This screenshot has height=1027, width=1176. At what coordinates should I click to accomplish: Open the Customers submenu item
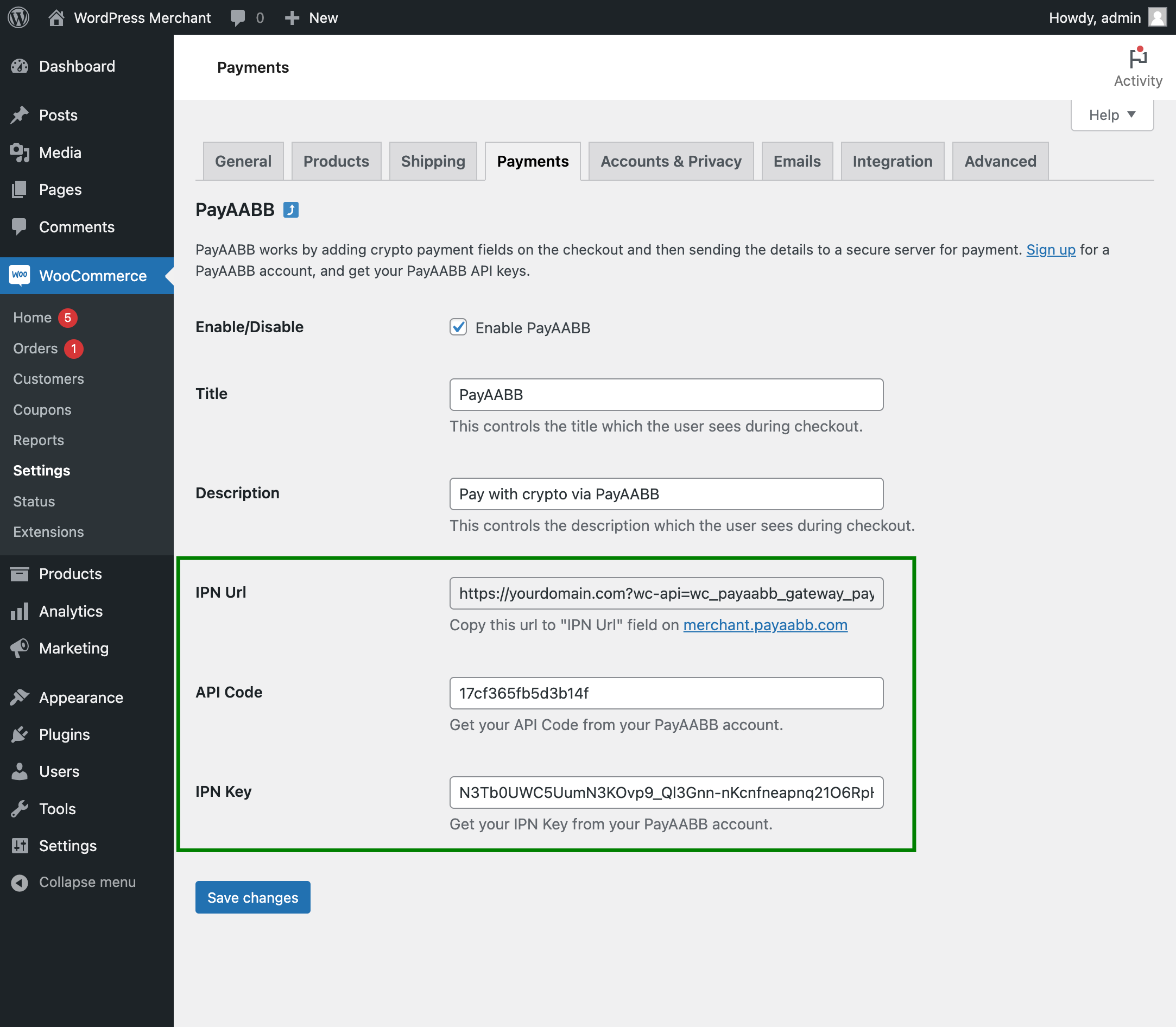(48, 379)
